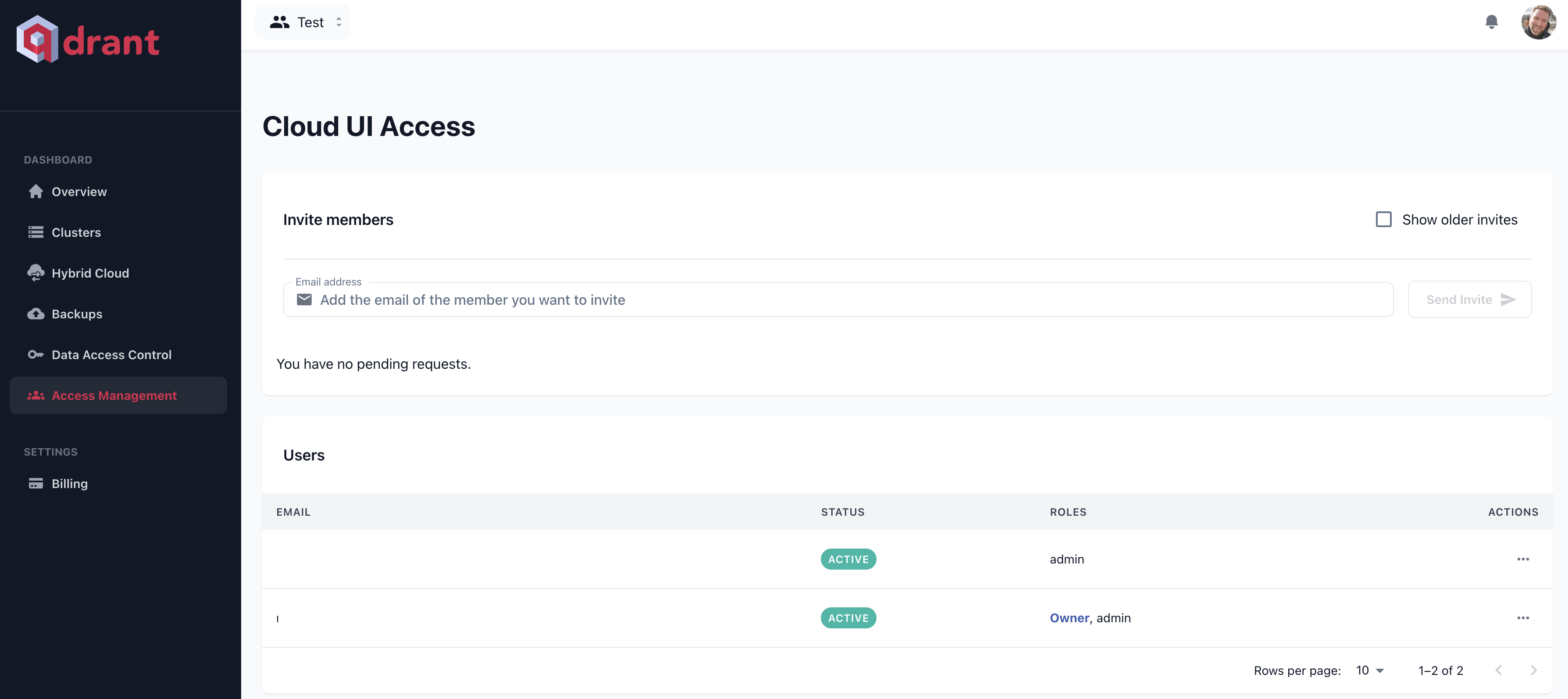Click the Owner role link

point(1069,618)
